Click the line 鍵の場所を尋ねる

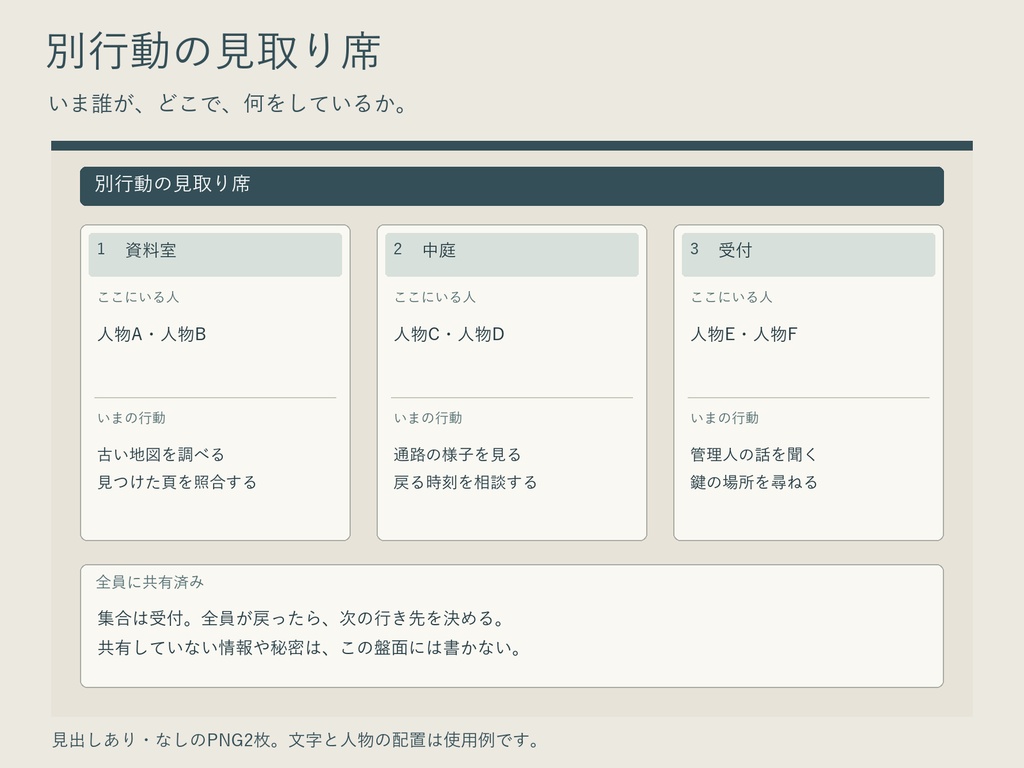click(x=754, y=483)
